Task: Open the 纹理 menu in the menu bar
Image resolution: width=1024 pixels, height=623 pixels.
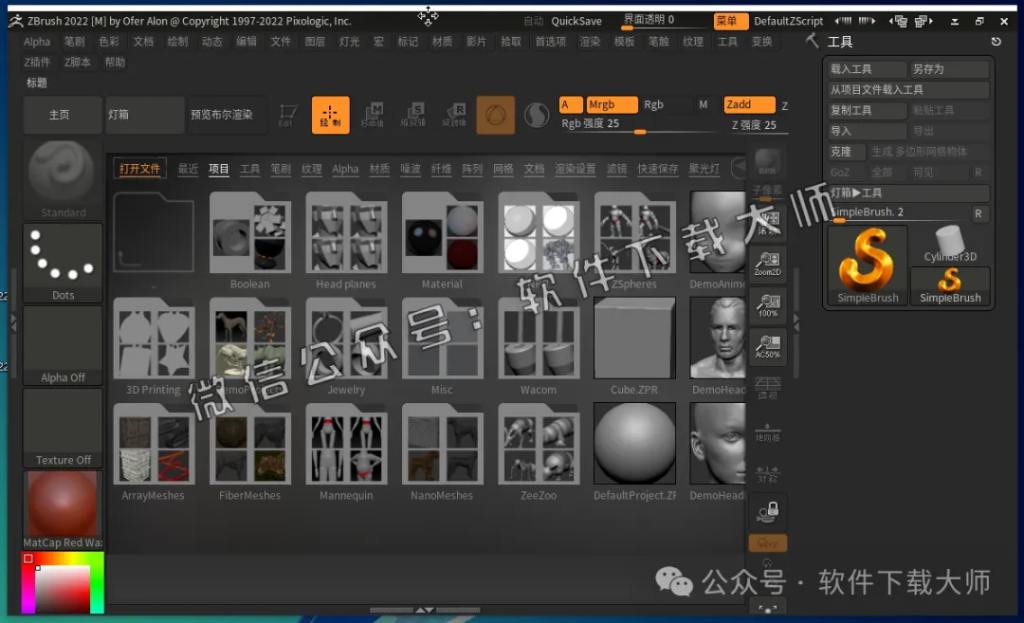Action: 693,42
